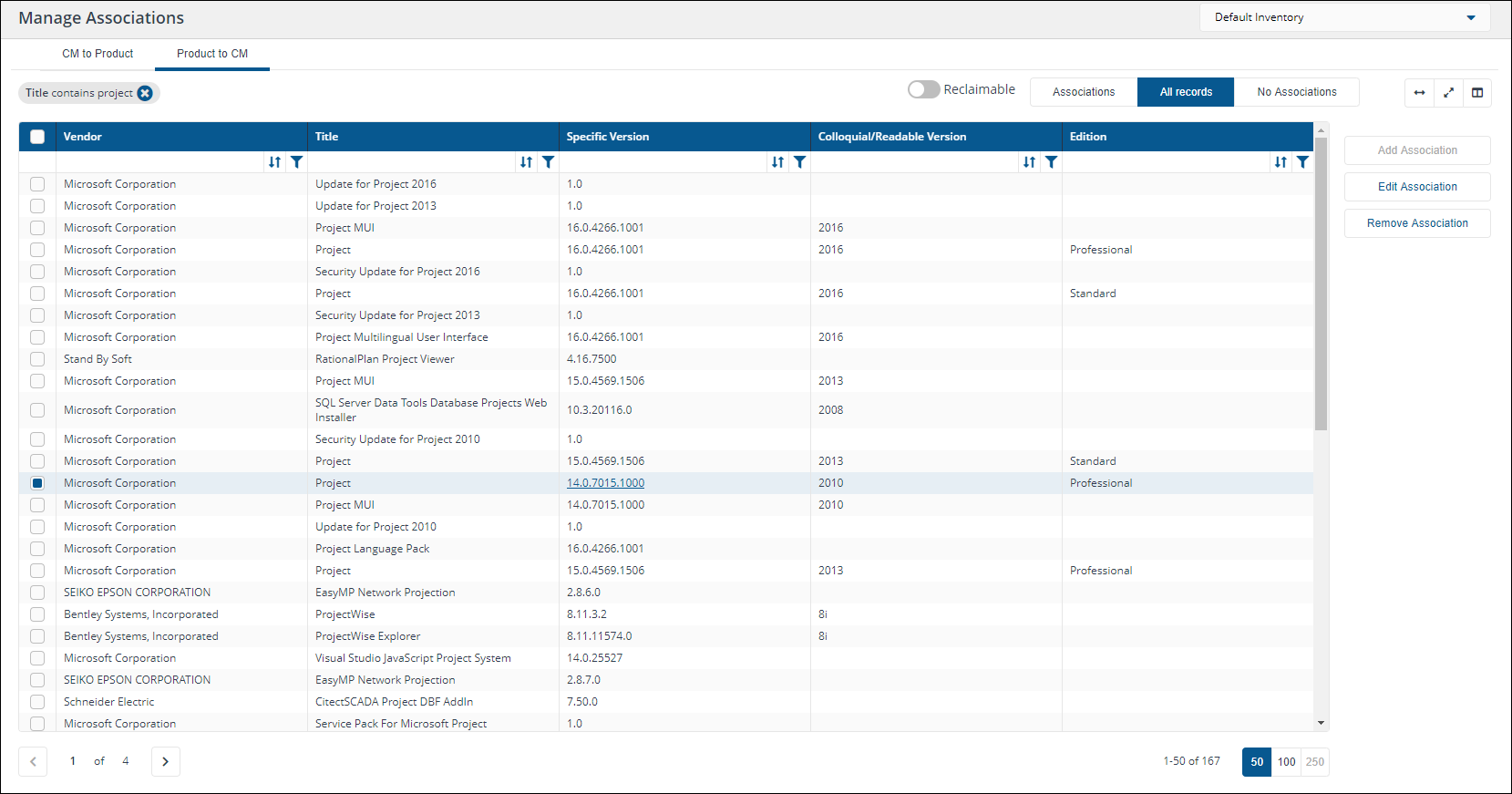Toggle the Reclaimable switch
The height and width of the screenshot is (794, 1512).
click(923, 89)
